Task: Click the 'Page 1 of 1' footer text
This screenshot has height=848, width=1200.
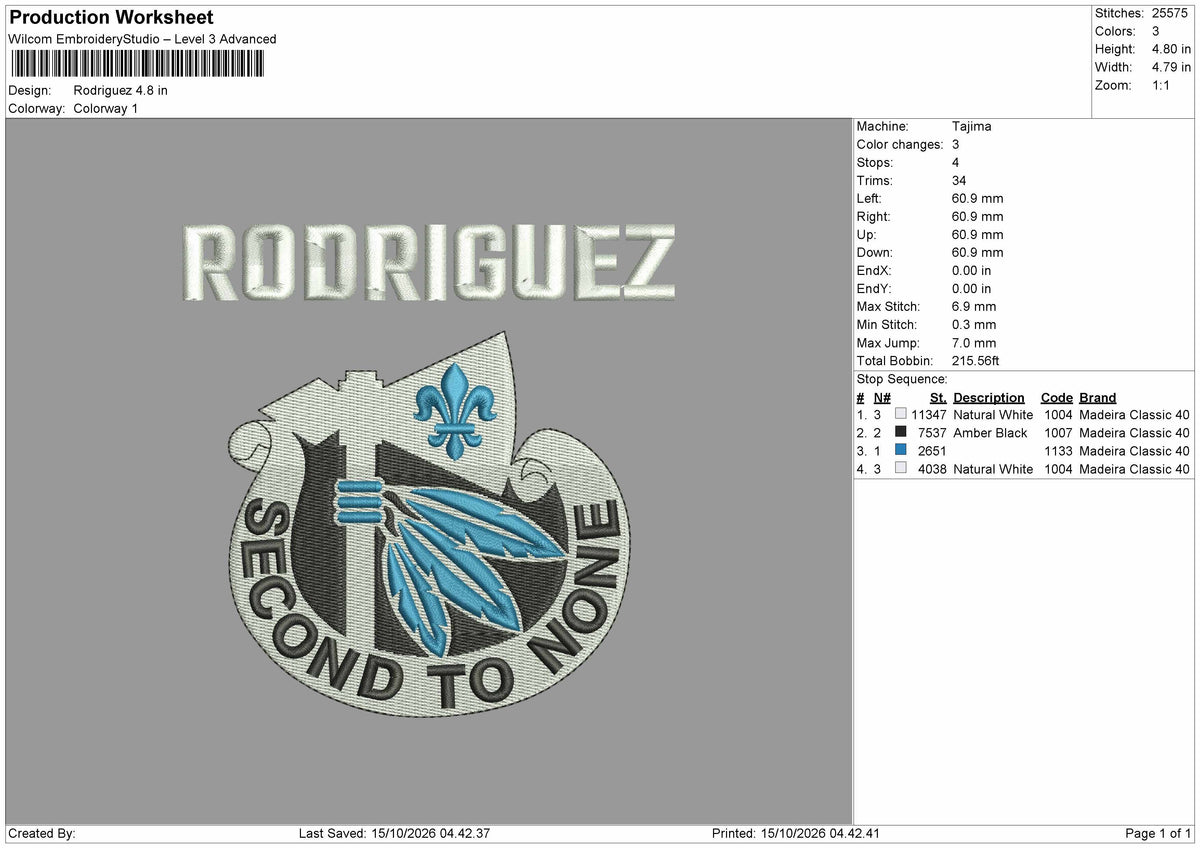Action: coord(1158,834)
